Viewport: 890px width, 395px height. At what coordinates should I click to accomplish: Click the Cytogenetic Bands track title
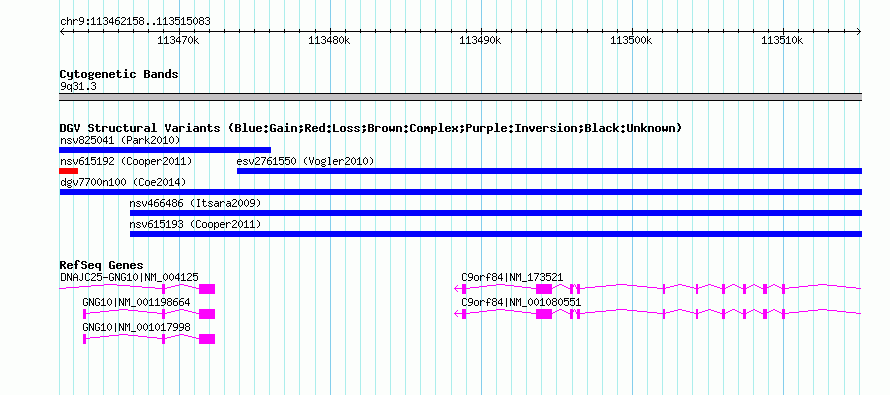tap(119, 74)
